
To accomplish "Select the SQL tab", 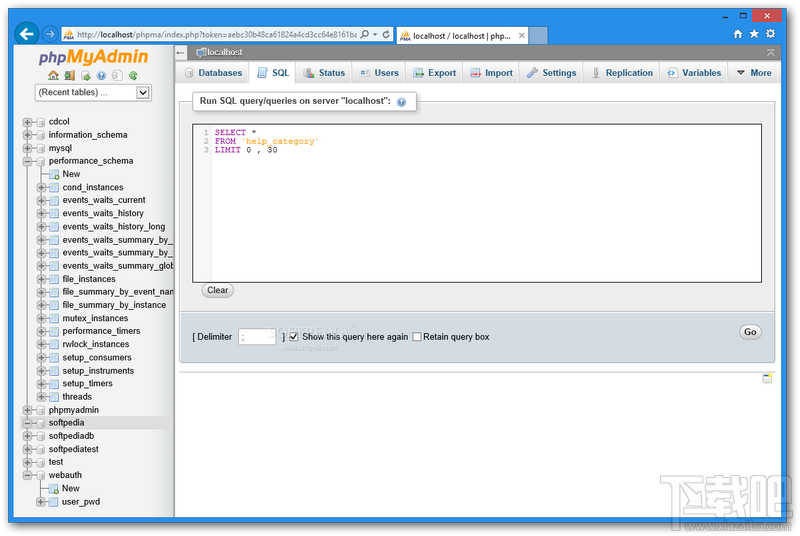I will pos(273,73).
